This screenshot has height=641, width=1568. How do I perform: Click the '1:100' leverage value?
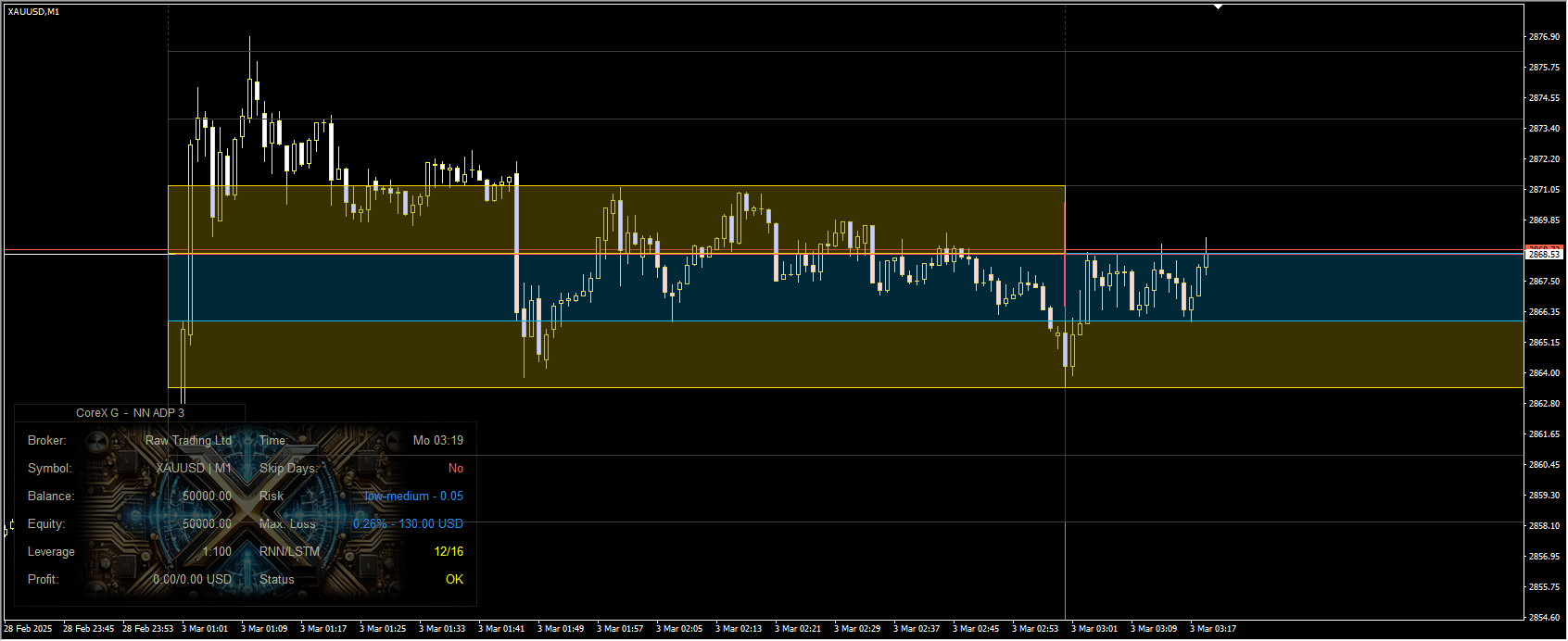(217, 552)
